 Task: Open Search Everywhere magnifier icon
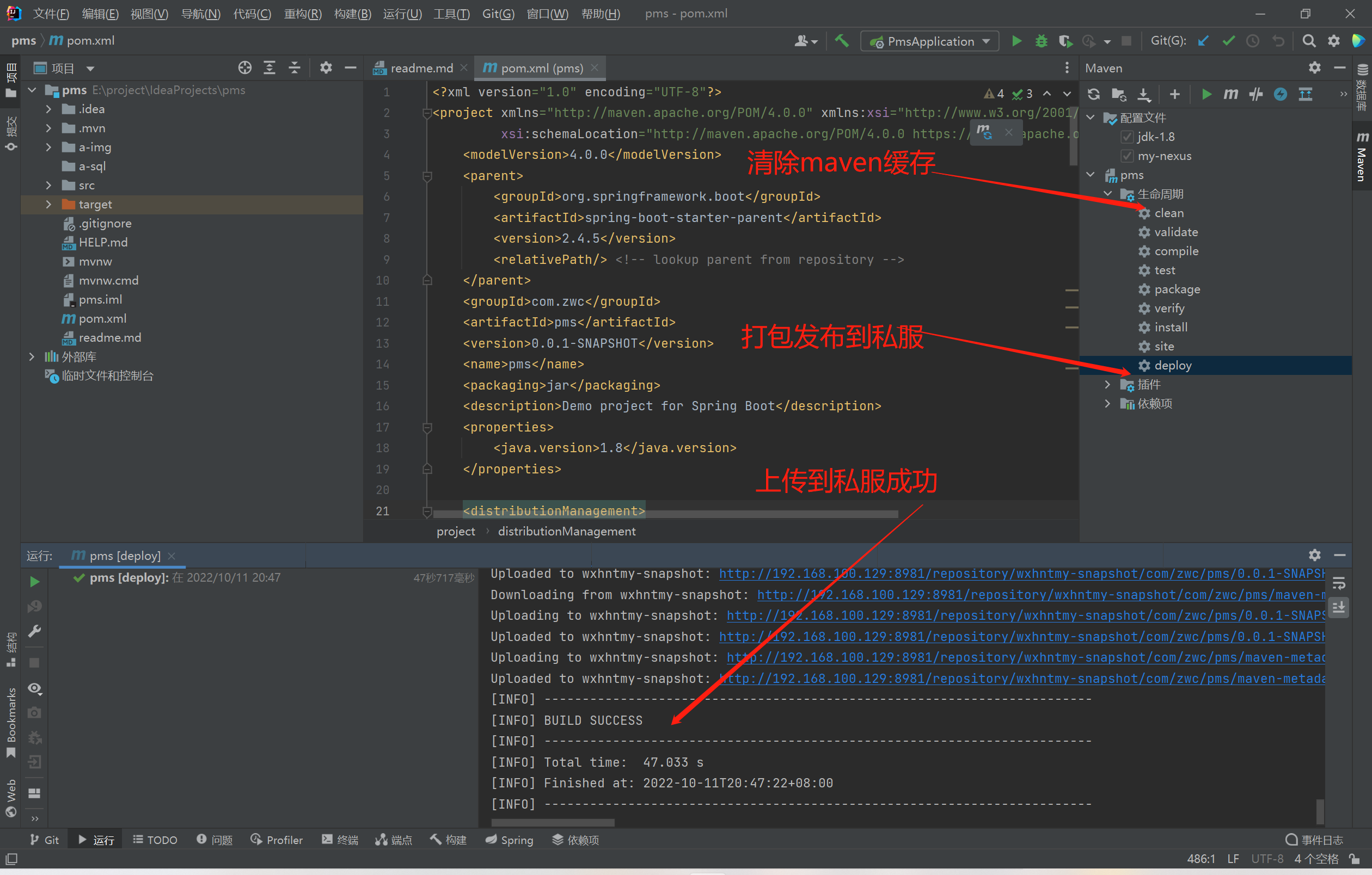pyautogui.click(x=1309, y=41)
